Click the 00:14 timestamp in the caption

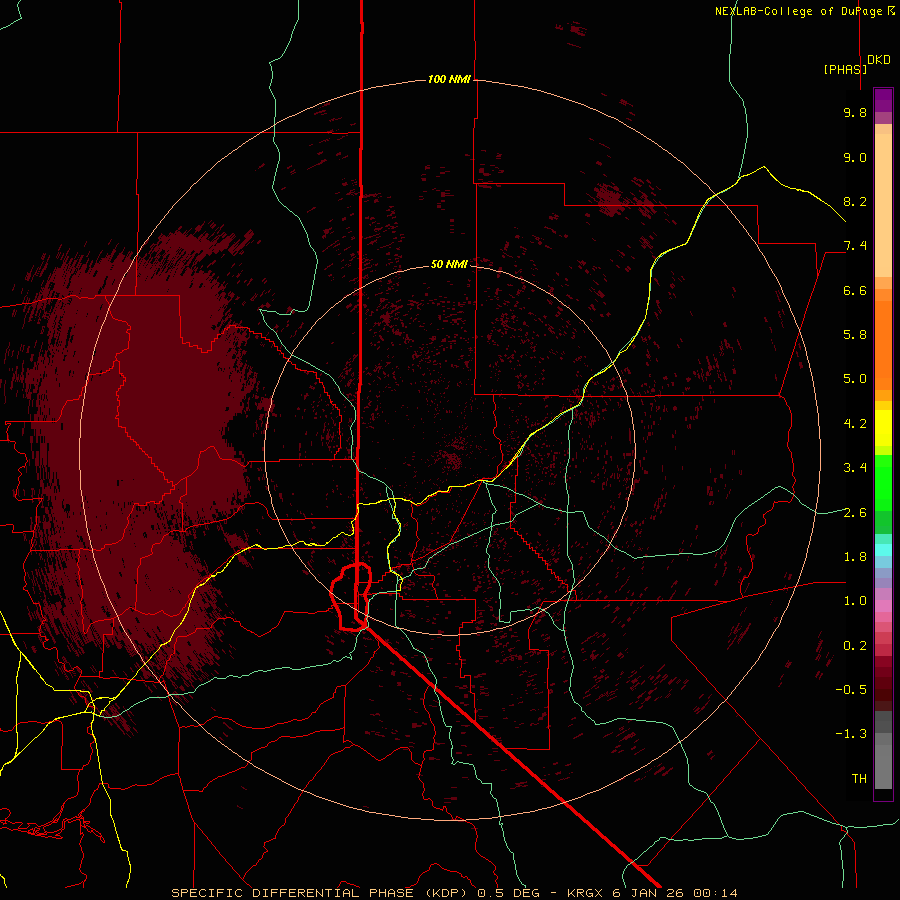(x=715, y=893)
